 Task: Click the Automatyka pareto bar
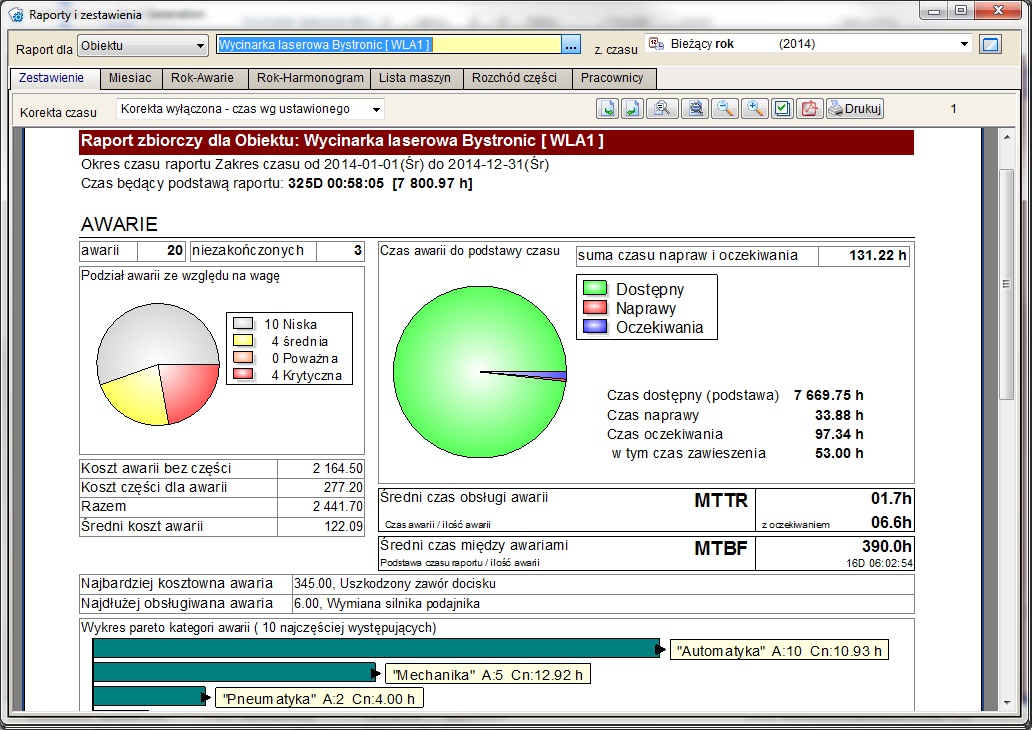375,648
